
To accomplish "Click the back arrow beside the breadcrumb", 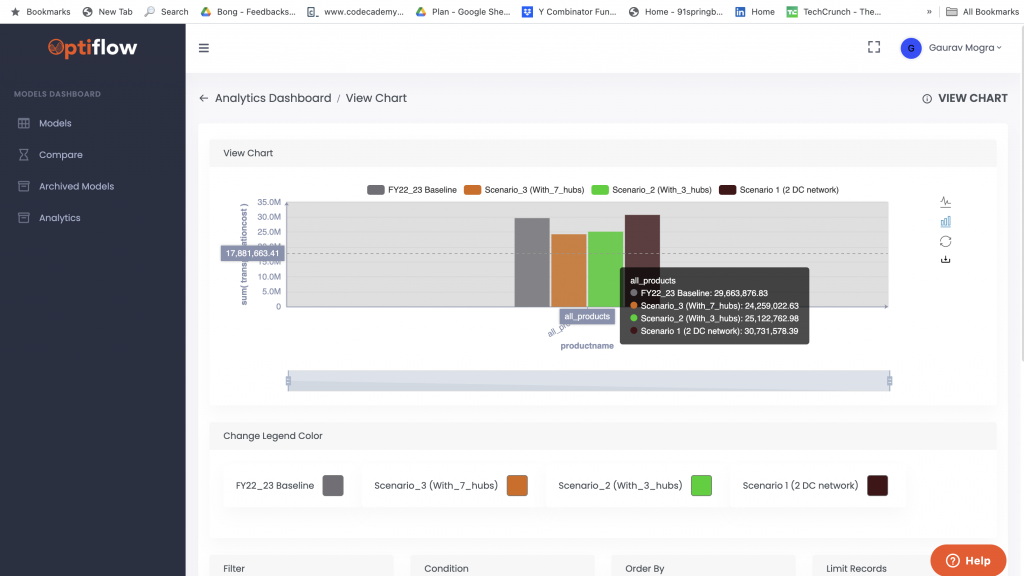I will [201, 98].
